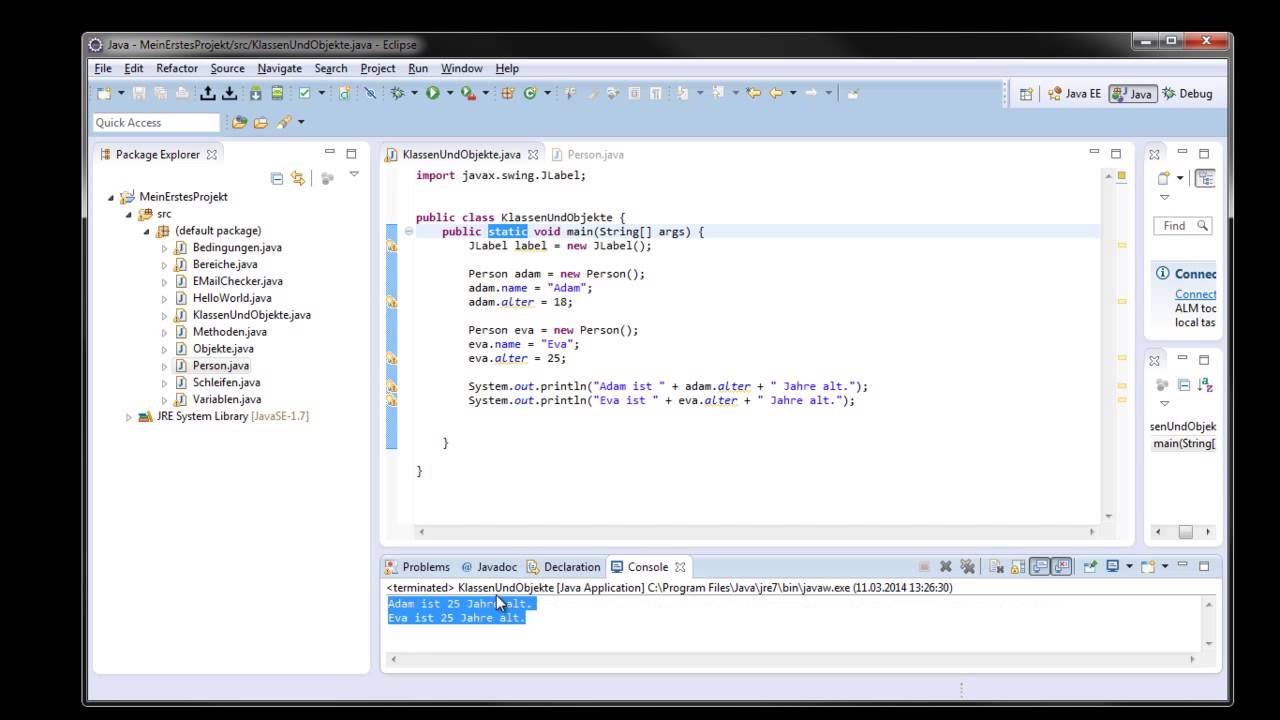
Task: Open the Debug button dropdown arrow
Action: [414, 93]
